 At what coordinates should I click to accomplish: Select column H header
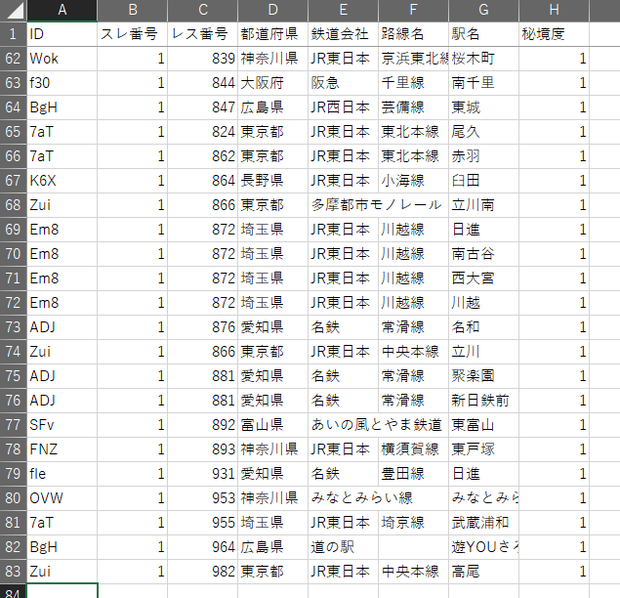coord(554,10)
